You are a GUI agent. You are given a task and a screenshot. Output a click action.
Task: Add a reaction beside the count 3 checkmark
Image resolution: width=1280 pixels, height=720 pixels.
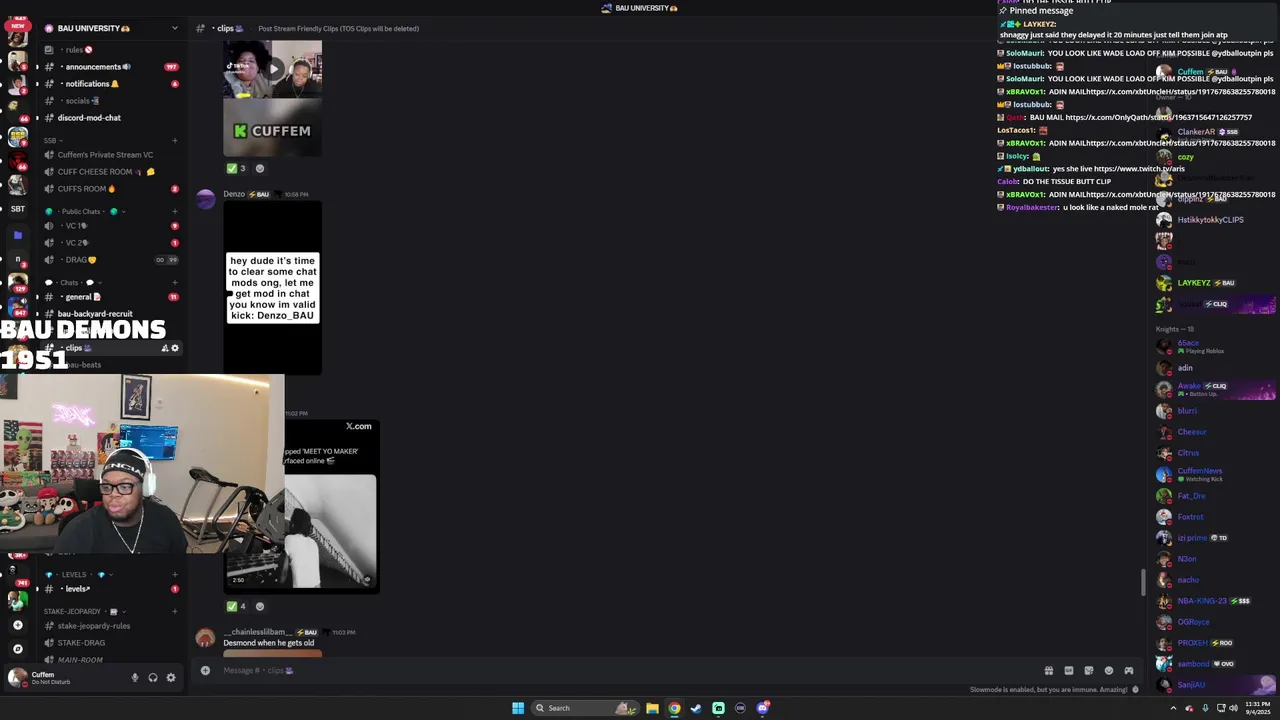(x=260, y=168)
